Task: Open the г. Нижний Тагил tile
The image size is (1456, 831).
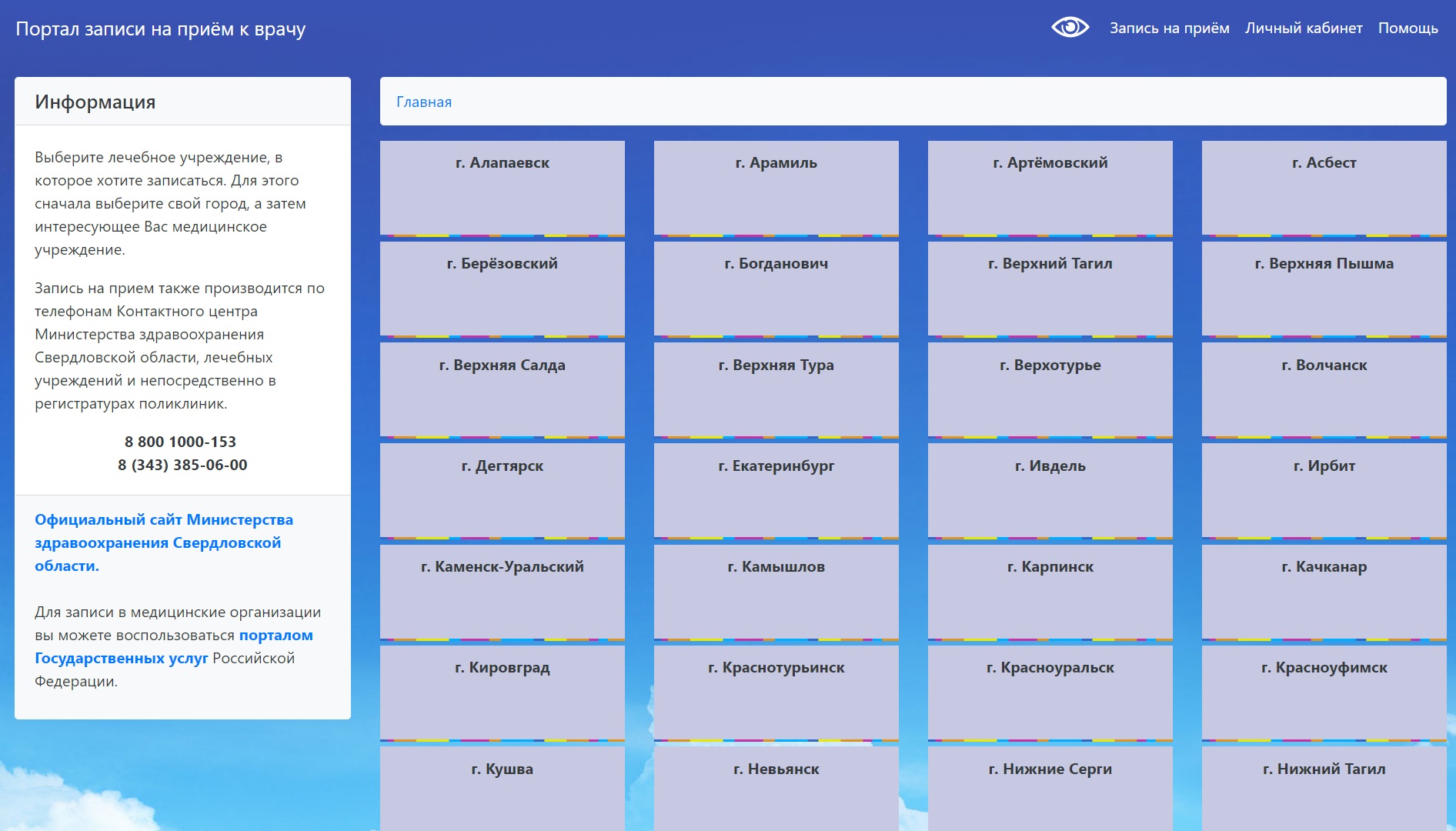Action: point(1324,785)
